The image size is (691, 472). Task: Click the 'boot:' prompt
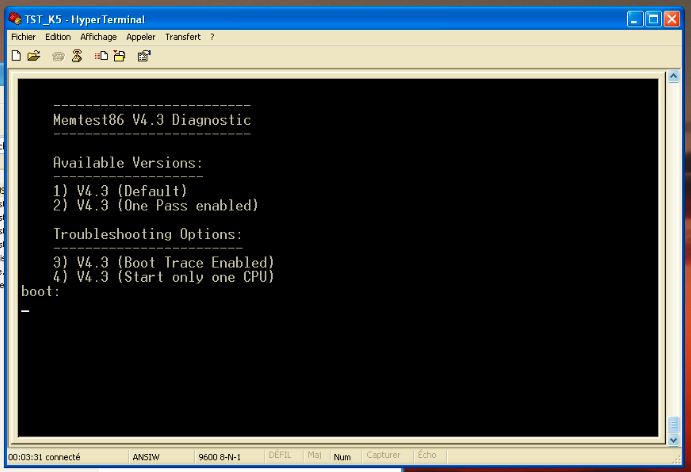(40, 291)
